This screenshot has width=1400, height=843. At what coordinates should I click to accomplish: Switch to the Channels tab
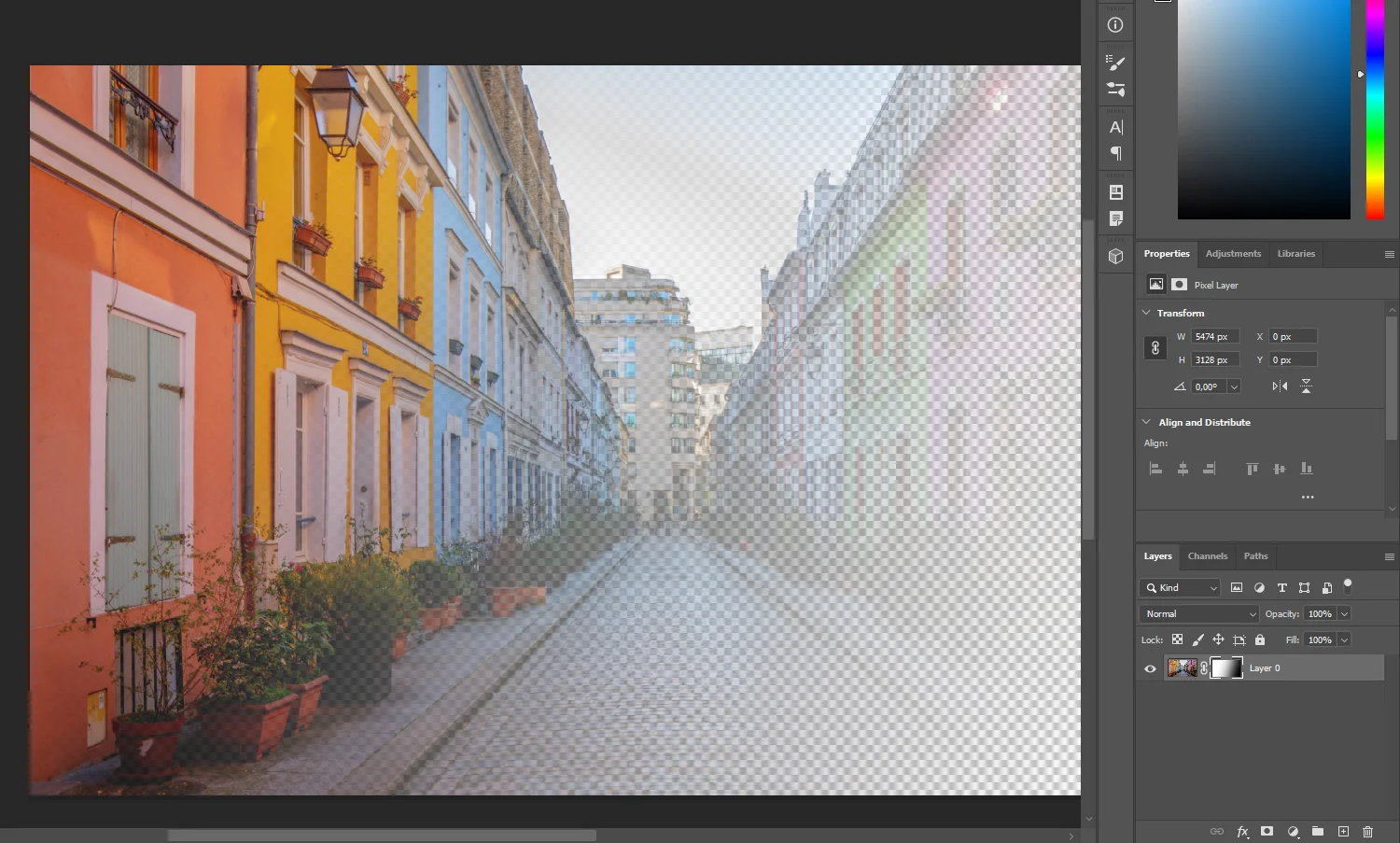click(1207, 555)
